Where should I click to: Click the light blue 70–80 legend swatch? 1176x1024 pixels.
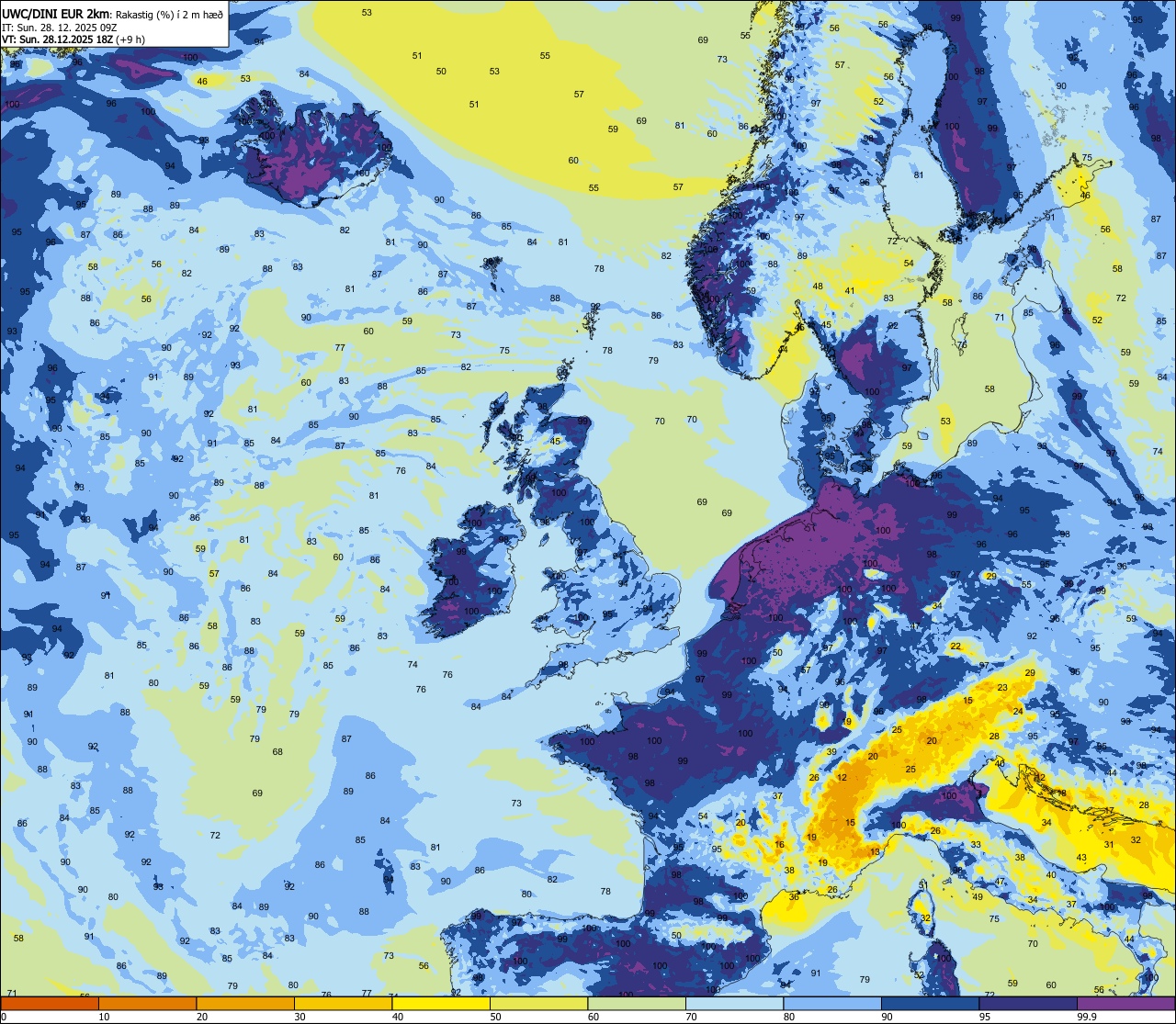point(734,1003)
